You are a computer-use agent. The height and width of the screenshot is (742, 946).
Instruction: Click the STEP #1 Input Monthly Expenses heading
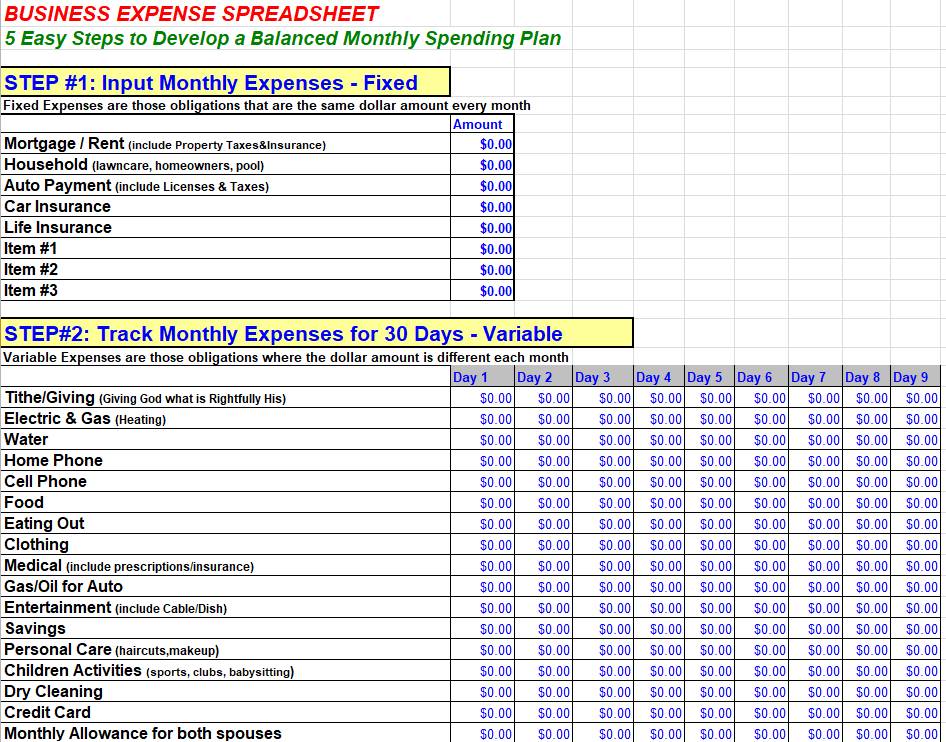(x=212, y=82)
